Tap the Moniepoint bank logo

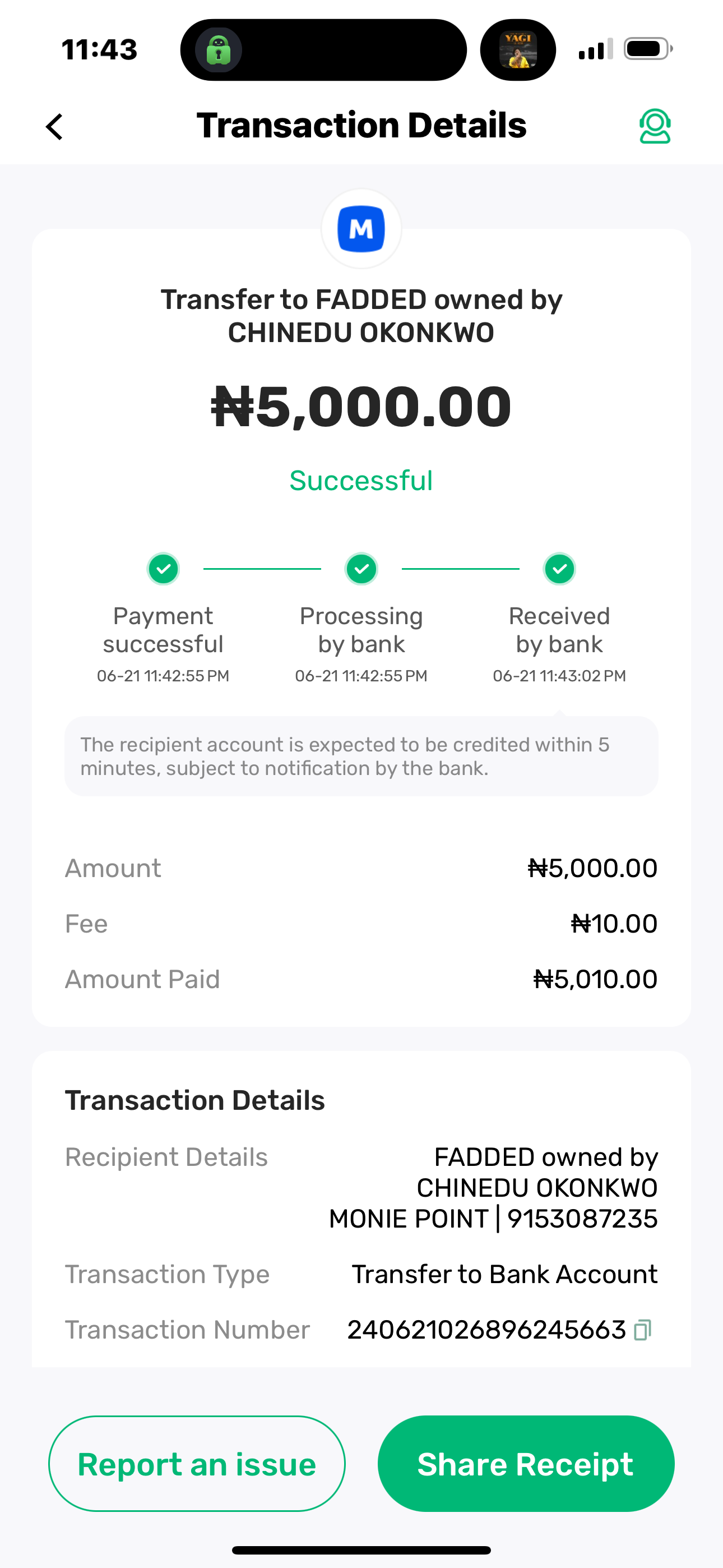point(361,229)
